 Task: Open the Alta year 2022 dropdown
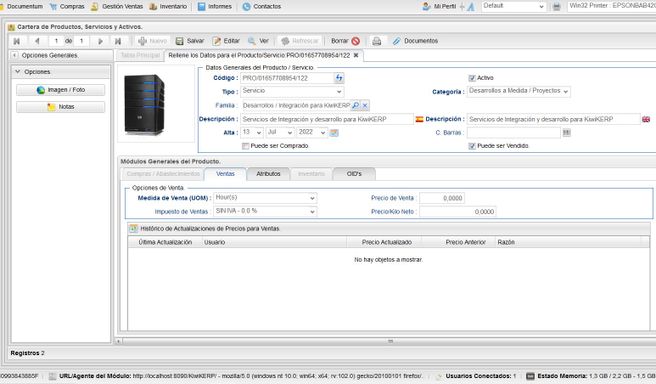(x=323, y=133)
